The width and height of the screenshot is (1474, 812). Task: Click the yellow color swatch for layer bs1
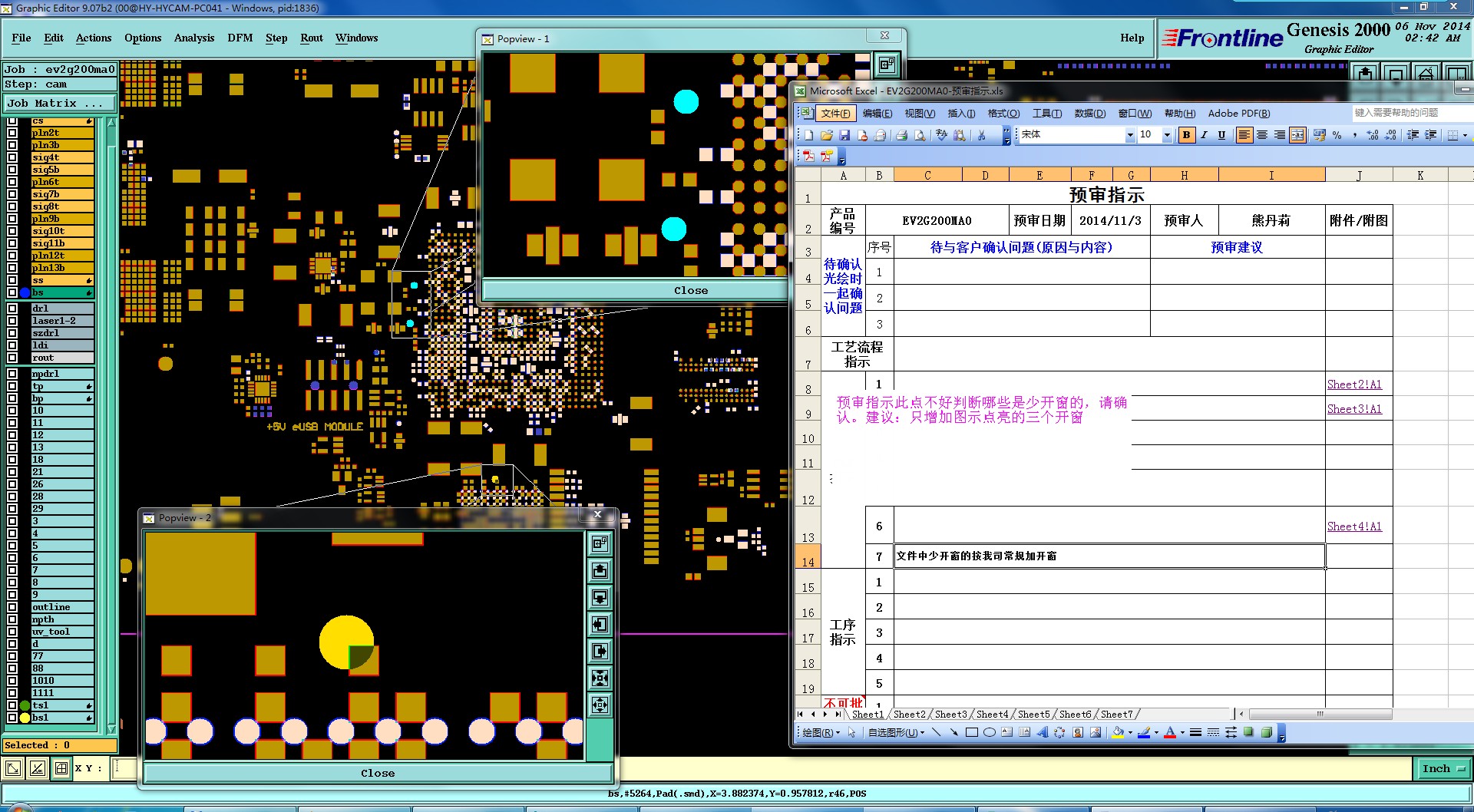(x=25, y=718)
